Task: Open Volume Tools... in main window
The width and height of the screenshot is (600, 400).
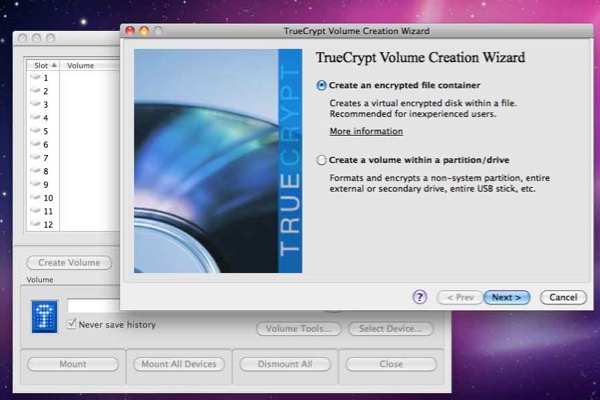Action: tap(299, 329)
